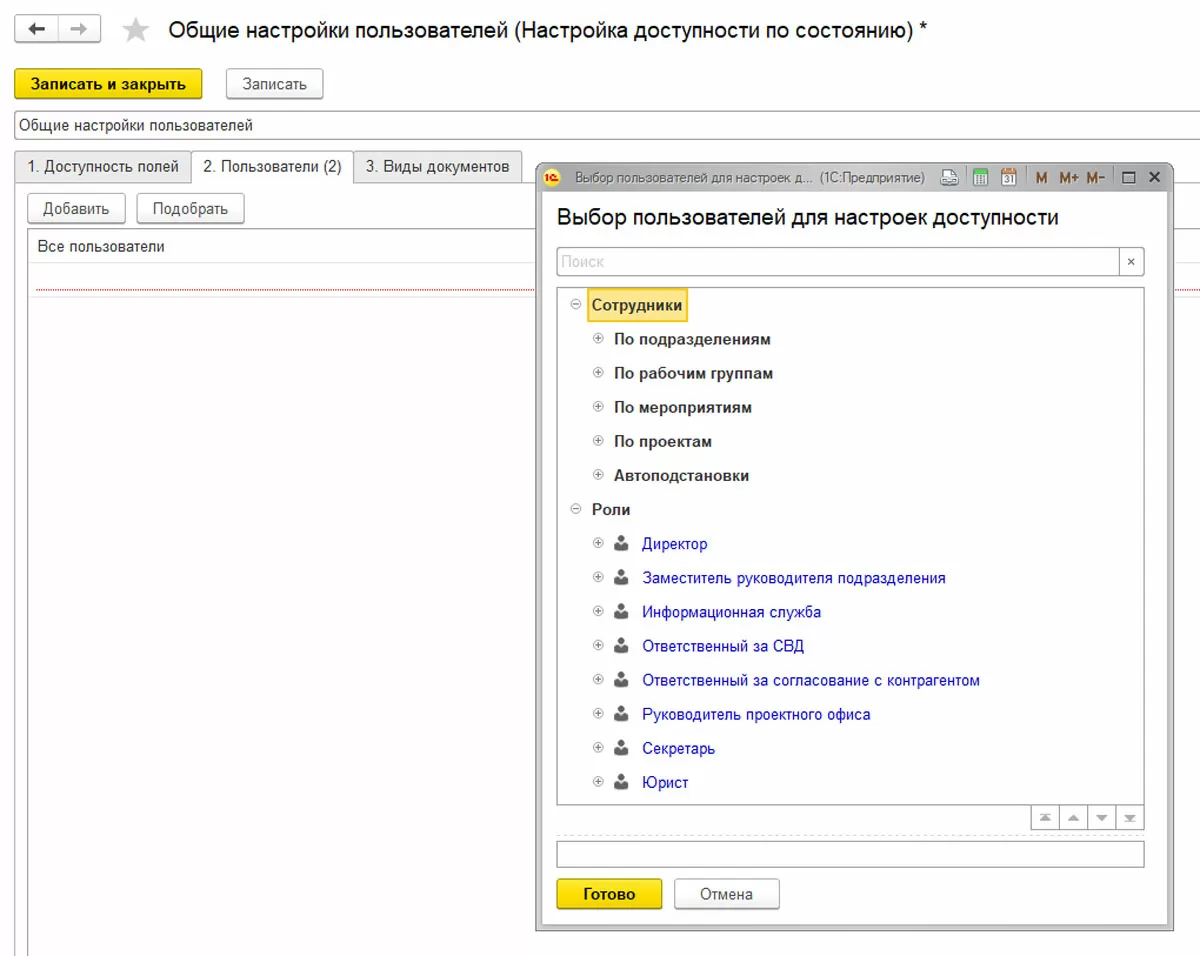Viewport: 1200px width, 956px height.
Task: Select the Сотрудники tree item
Action: (x=636, y=306)
